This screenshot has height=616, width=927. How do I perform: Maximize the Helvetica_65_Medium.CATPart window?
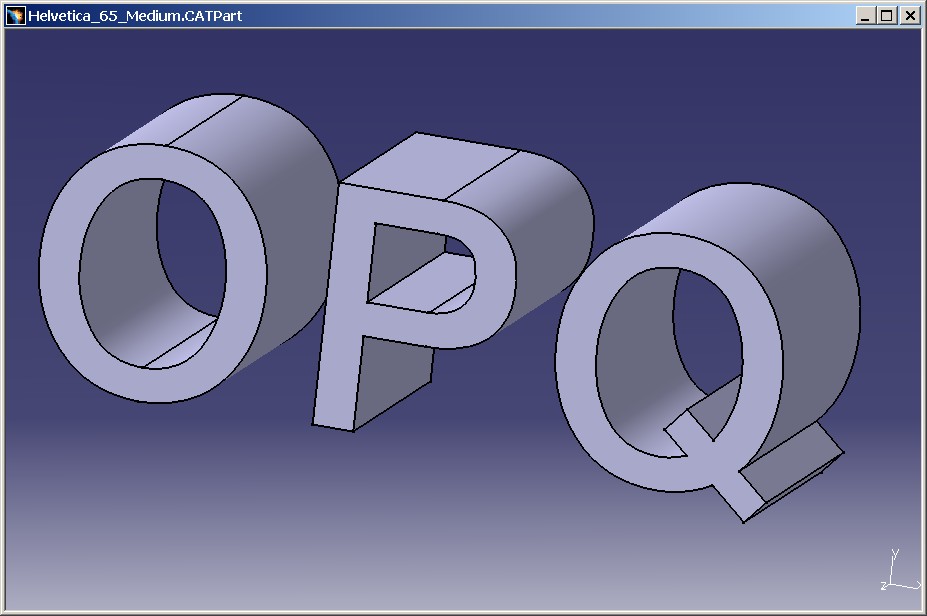(x=887, y=16)
